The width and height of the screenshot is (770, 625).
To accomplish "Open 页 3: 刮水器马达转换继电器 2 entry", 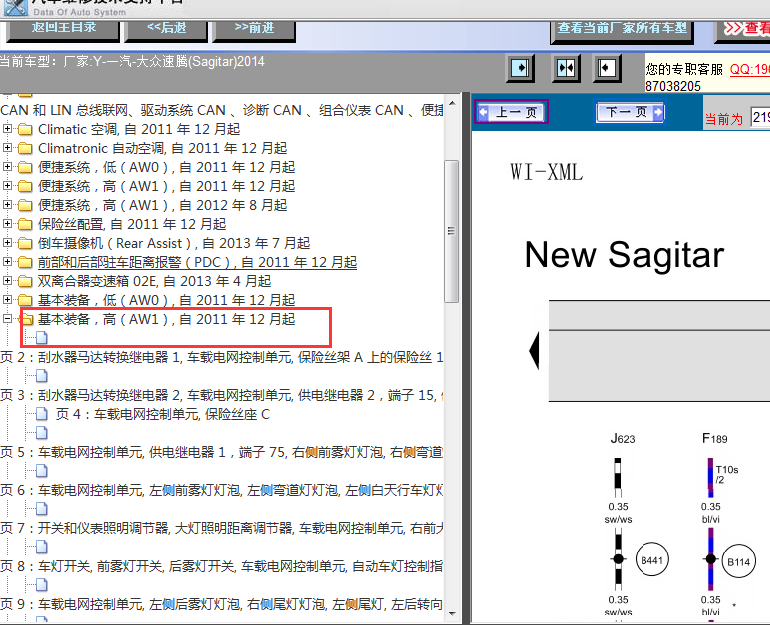I will [221, 395].
